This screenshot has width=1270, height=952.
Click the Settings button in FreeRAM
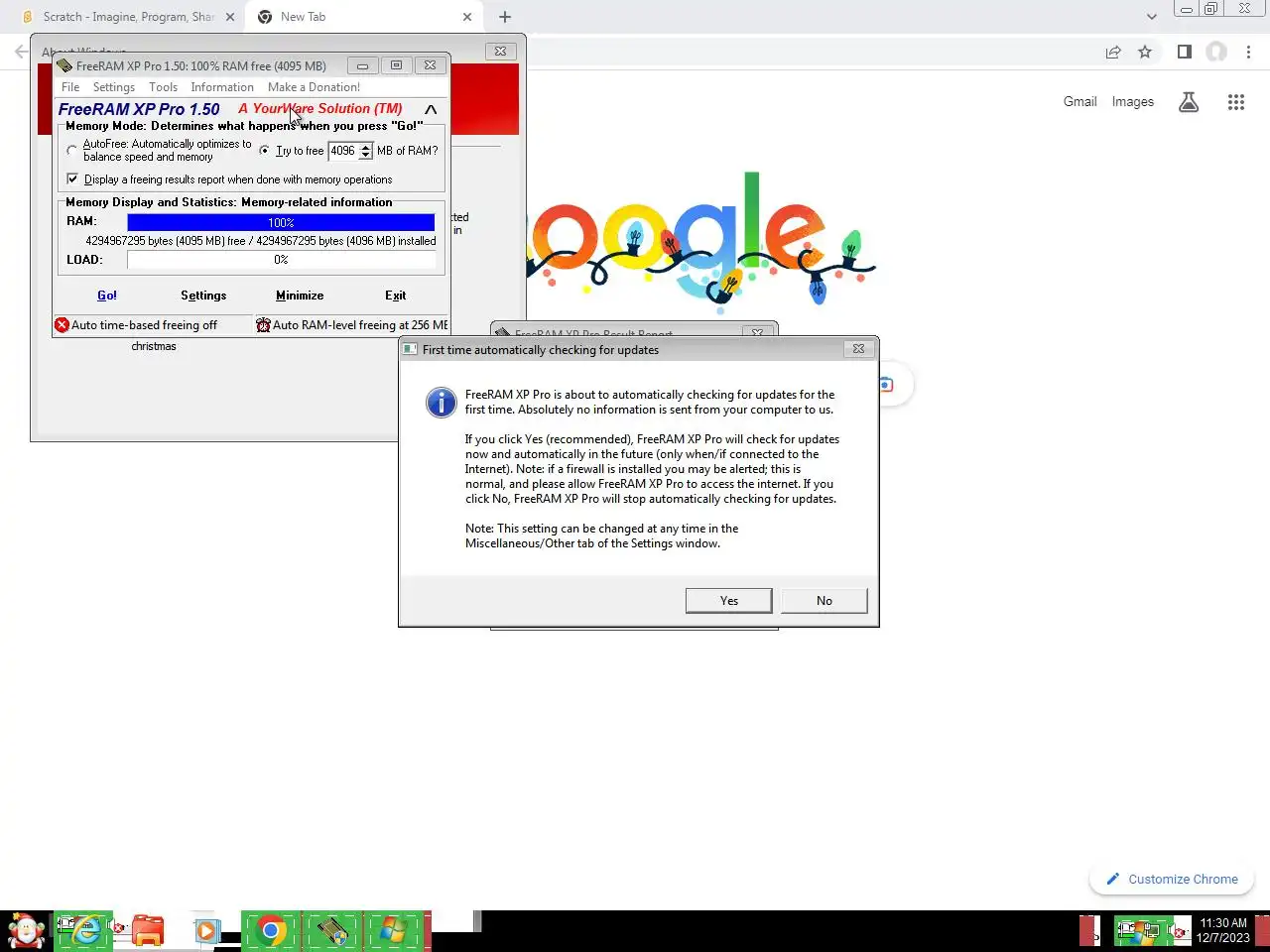click(203, 296)
